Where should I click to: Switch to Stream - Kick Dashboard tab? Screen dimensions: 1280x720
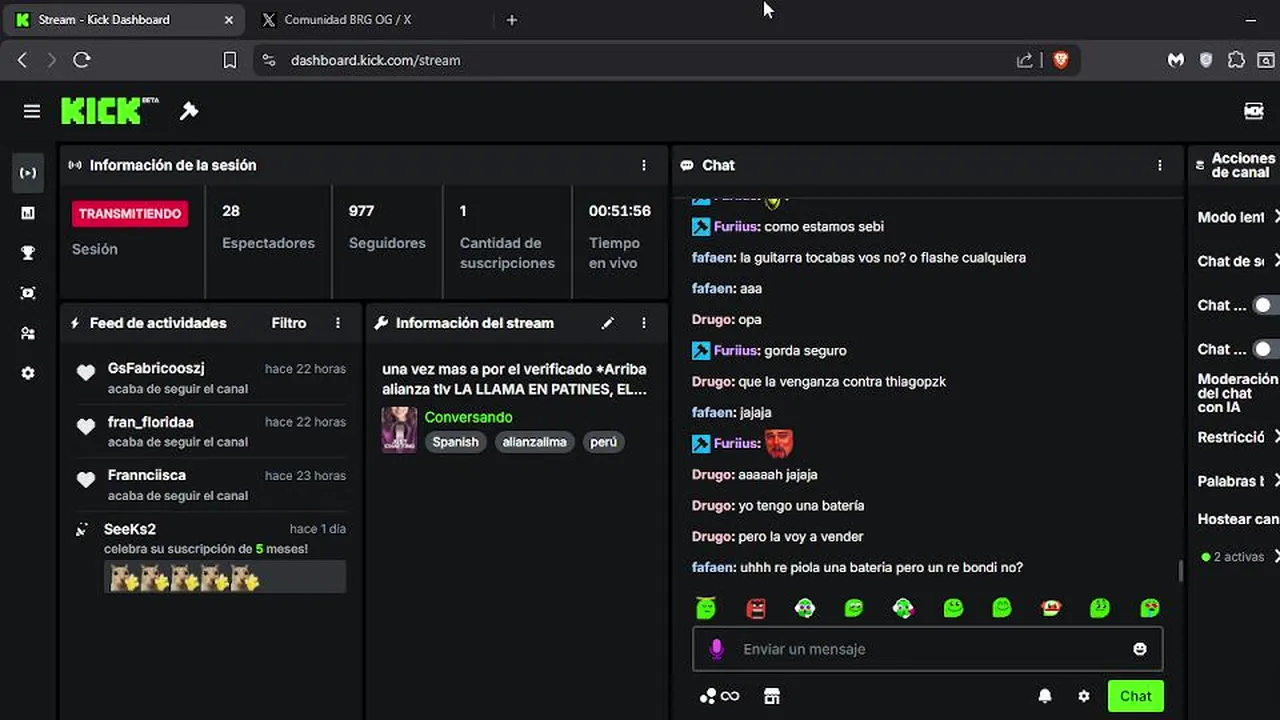[125, 20]
